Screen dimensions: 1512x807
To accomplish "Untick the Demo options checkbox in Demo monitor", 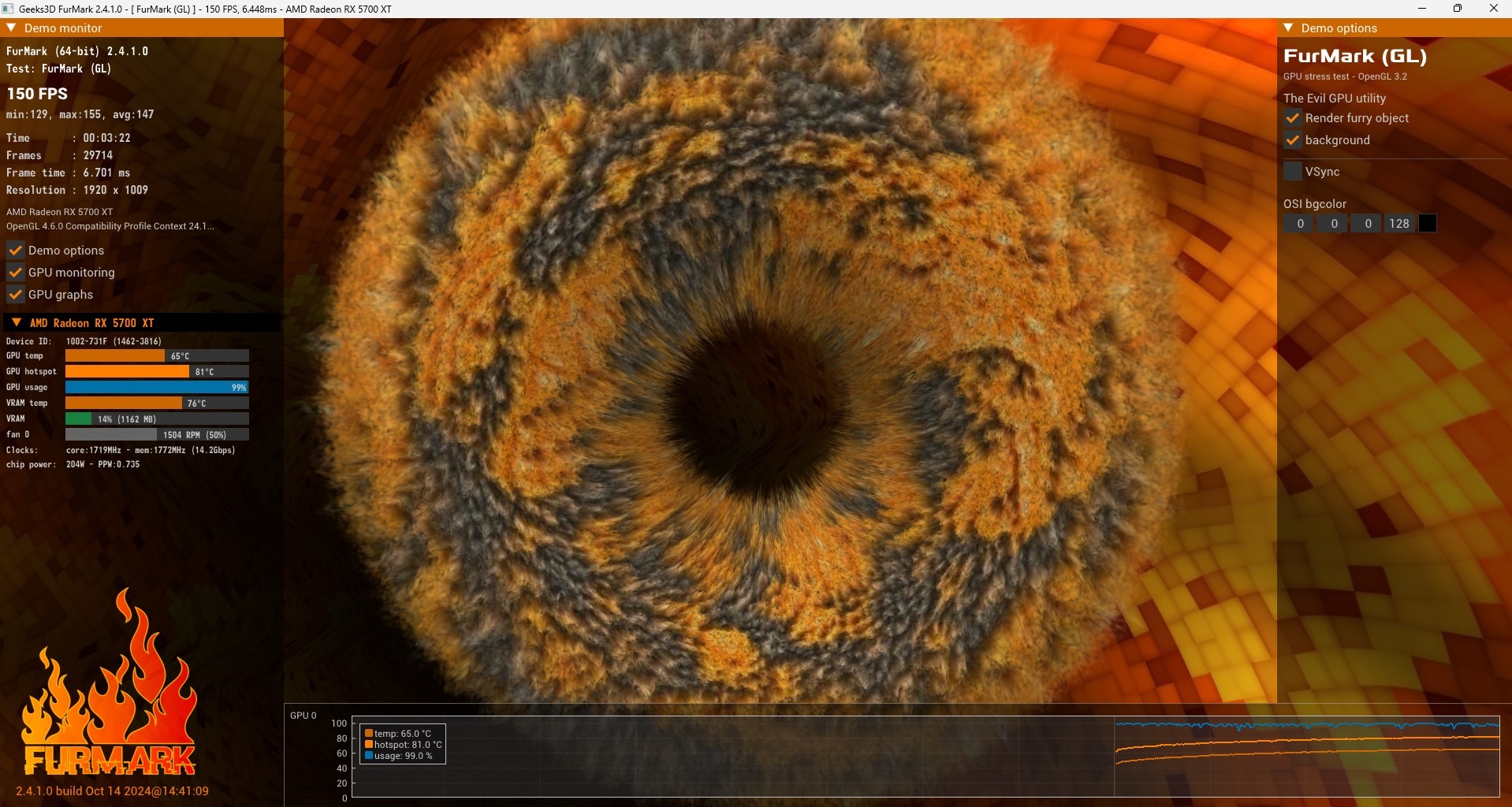I will click(x=15, y=251).
